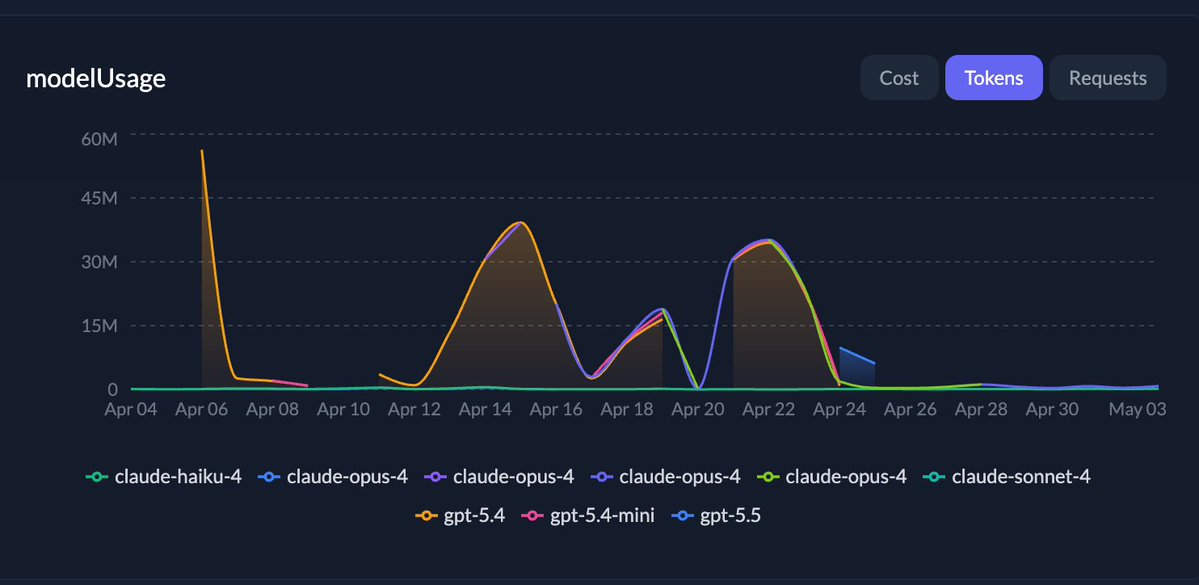1199x585 pixels.
Task: Click the Apr 12 x-axis label
Action: pos(414,410)
